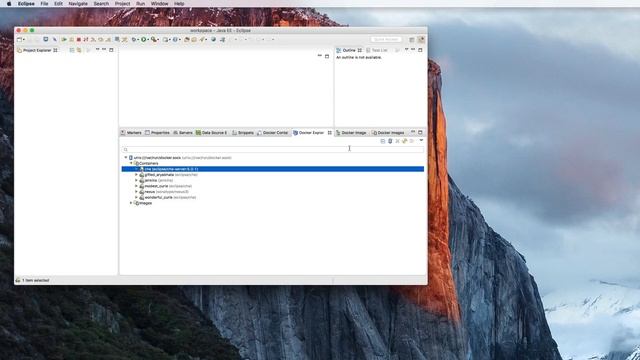Image resolution: width=640 pixels, height=360 pixels.
Task: Click the red Terminate stop icon
Action: (x=78, y=40)
